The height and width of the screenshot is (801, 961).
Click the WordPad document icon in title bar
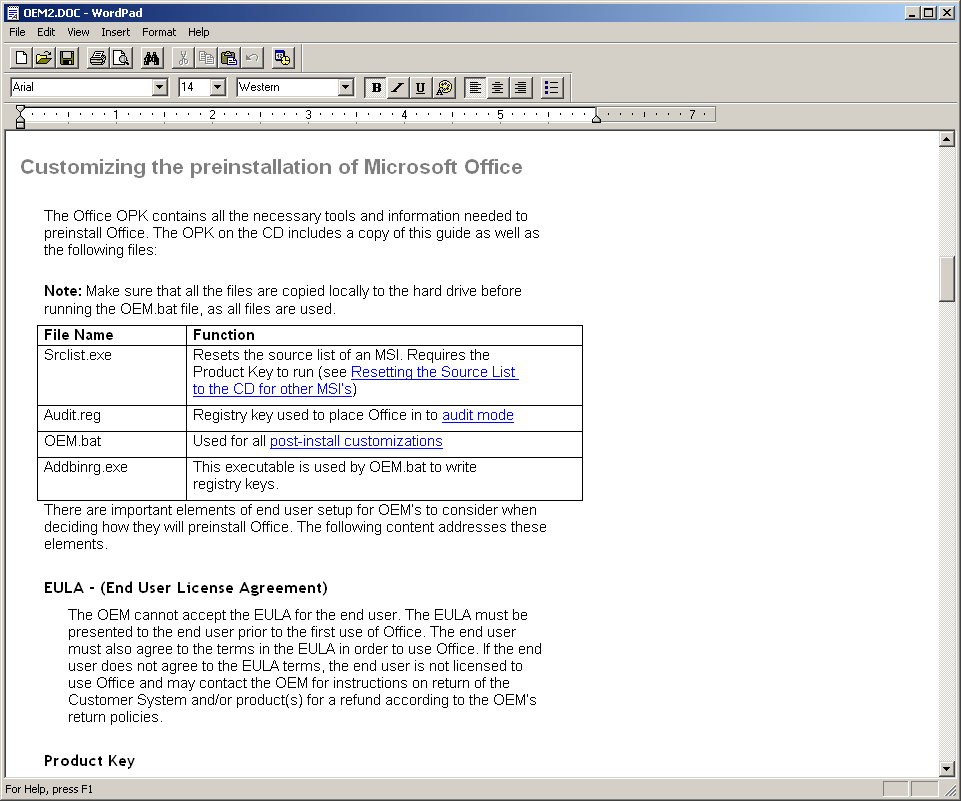[12, 12]
